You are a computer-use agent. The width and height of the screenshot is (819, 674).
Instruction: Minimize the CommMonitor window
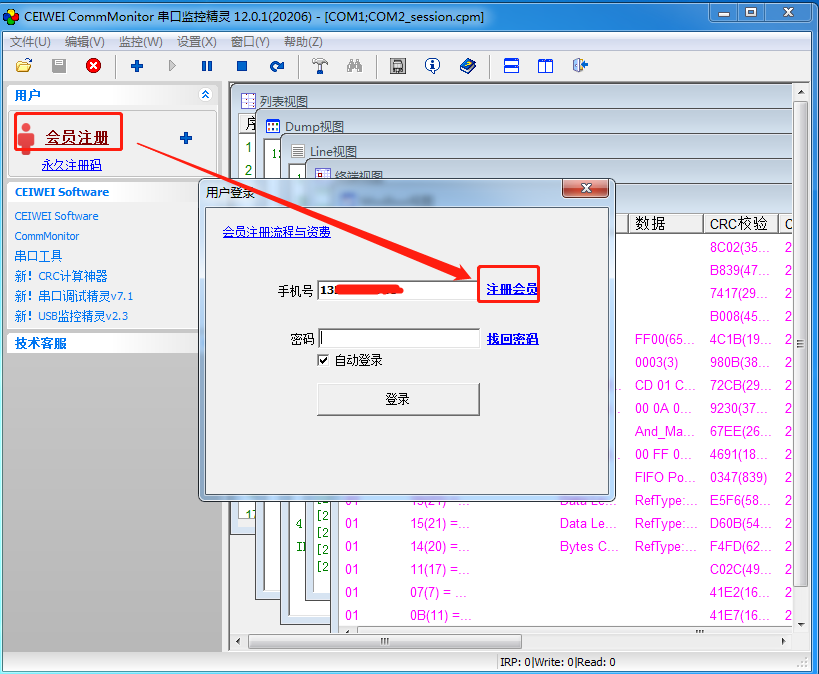[723, 13]
